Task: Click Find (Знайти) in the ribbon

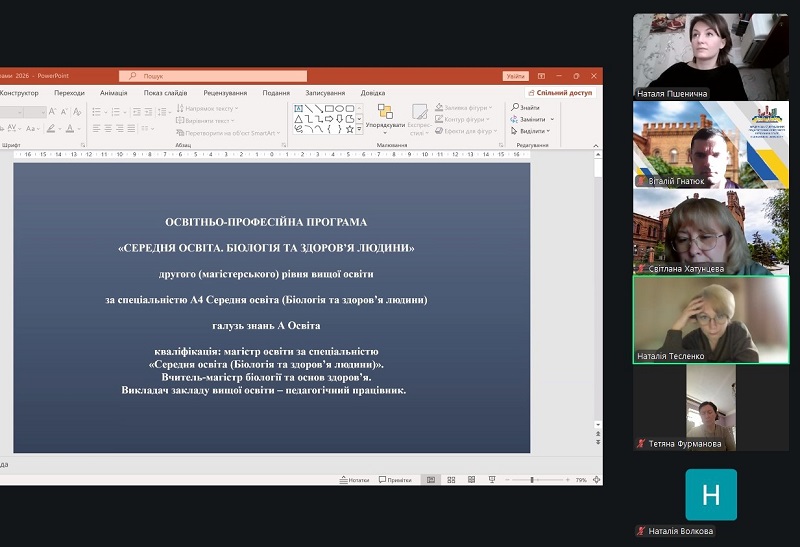Action: [526, 107]
